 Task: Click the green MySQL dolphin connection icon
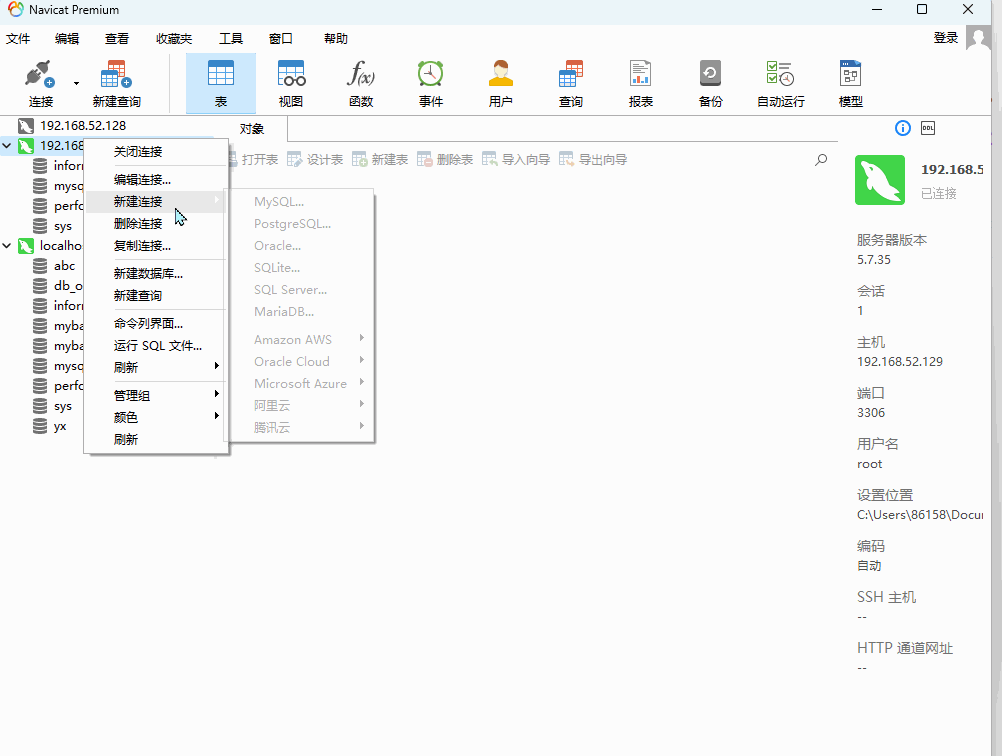(x=880, y=180)
